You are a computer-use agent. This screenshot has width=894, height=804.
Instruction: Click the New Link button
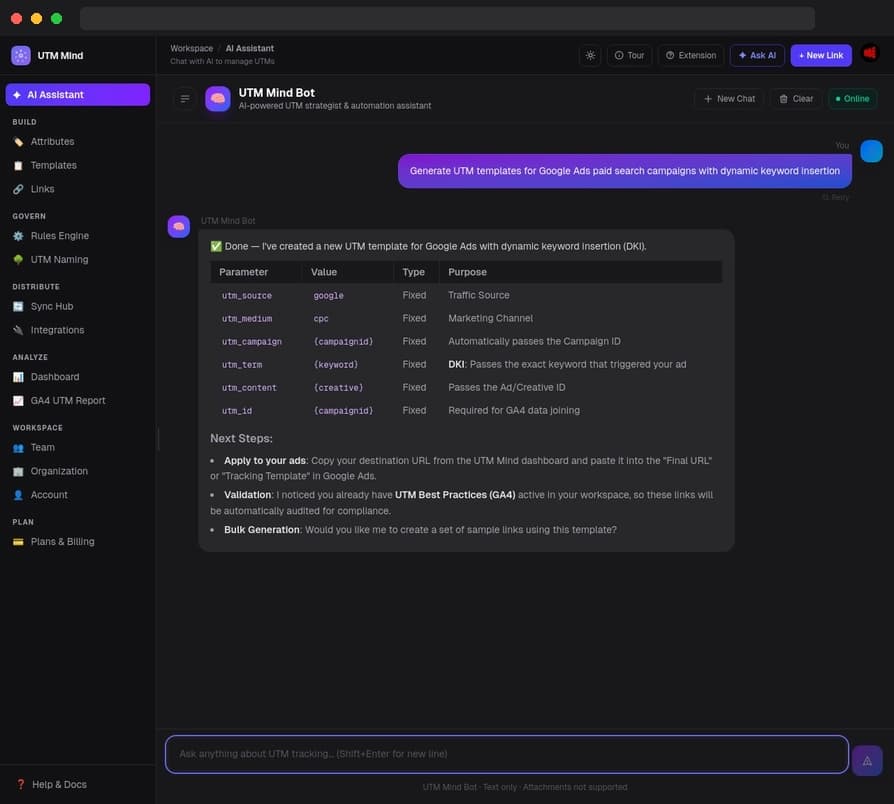[821, 55]
